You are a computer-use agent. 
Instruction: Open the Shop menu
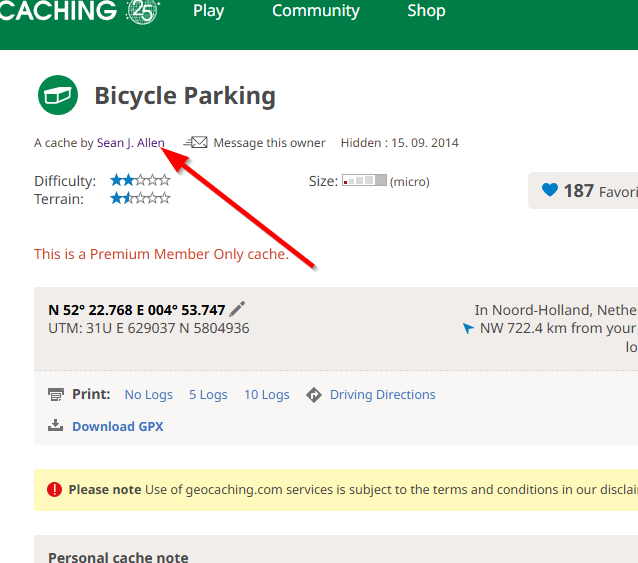(426, 11)
